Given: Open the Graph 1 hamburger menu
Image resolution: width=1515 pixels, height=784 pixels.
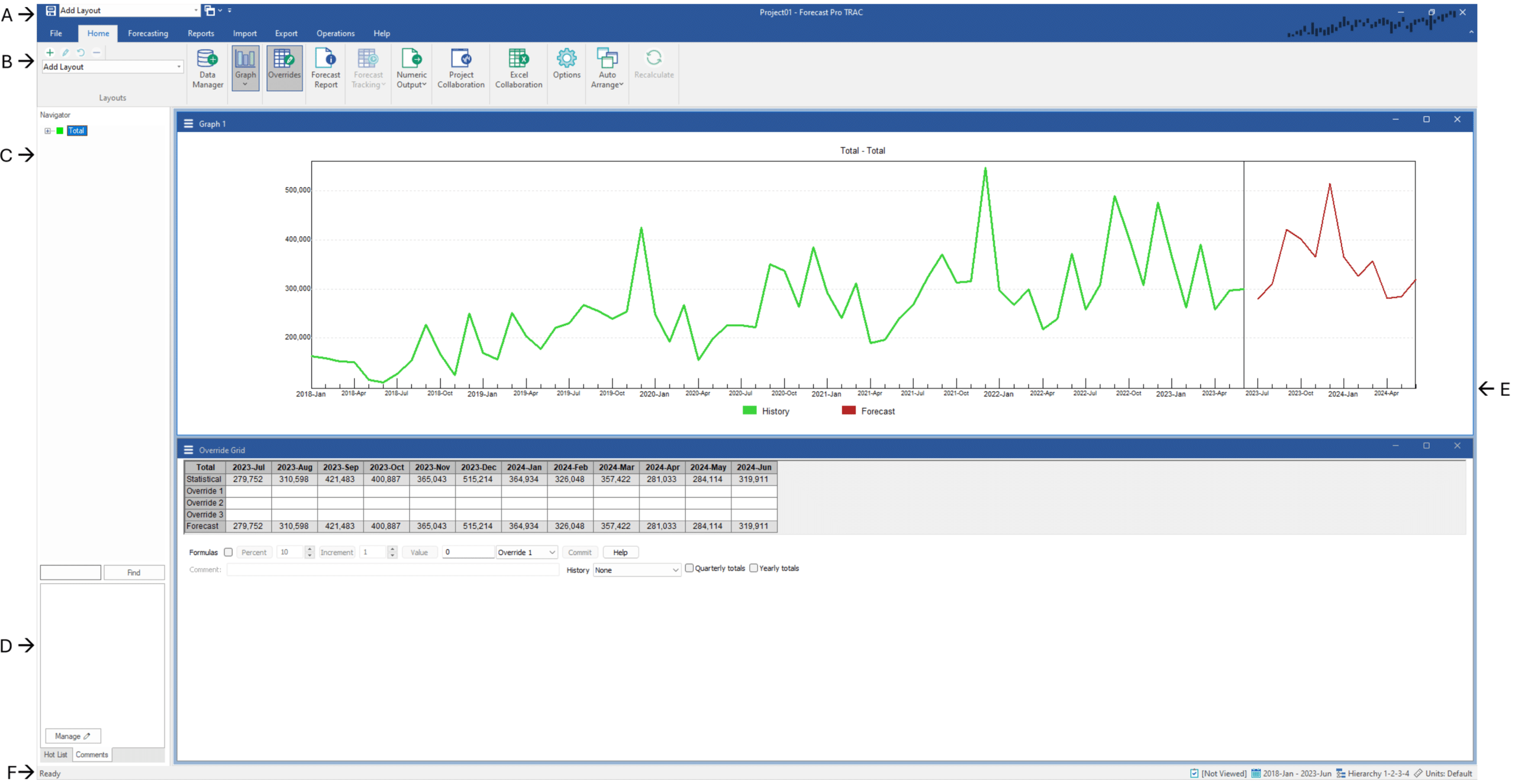Looking at the screenshot, I should (189, 124).
